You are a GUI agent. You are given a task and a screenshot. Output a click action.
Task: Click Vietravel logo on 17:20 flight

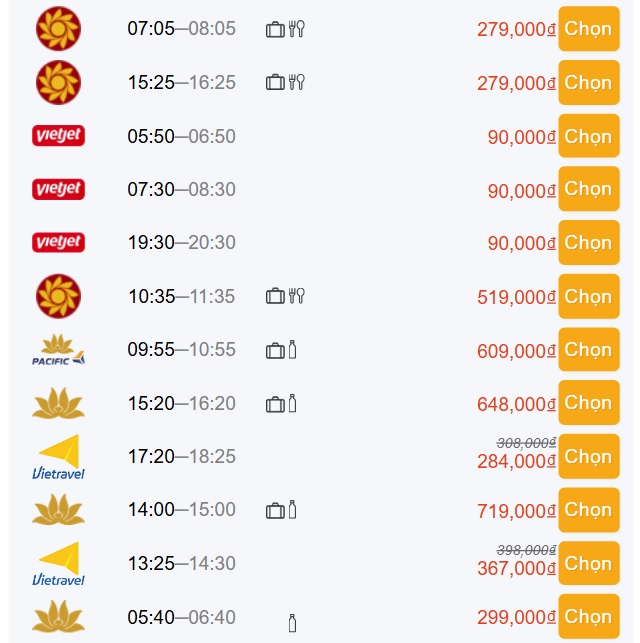pos(59,457)
